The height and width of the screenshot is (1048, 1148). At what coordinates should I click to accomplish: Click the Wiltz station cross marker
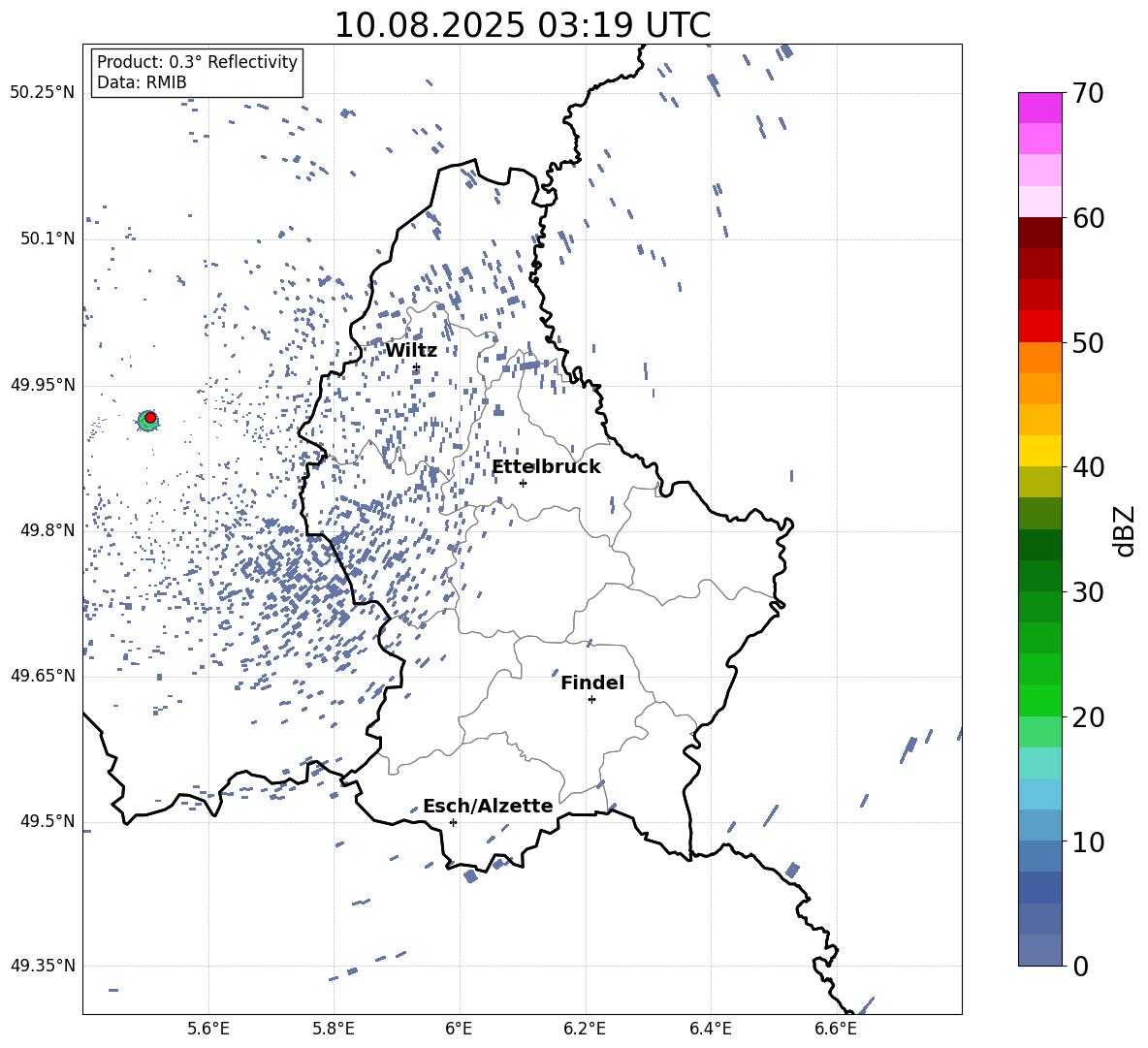(x=417, y=367)
